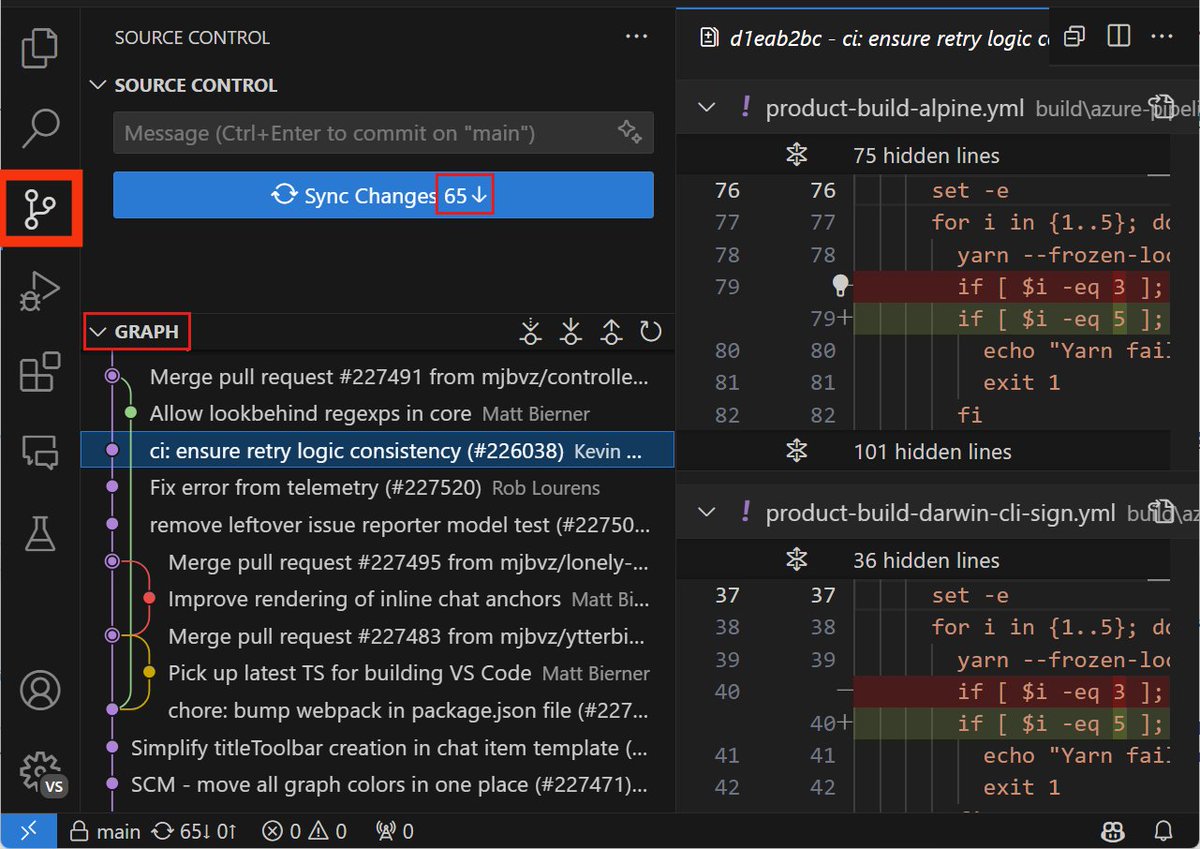Click the lightbulb code action at line 79
This screenshot has width=1200, height=849.
point(842,287)
